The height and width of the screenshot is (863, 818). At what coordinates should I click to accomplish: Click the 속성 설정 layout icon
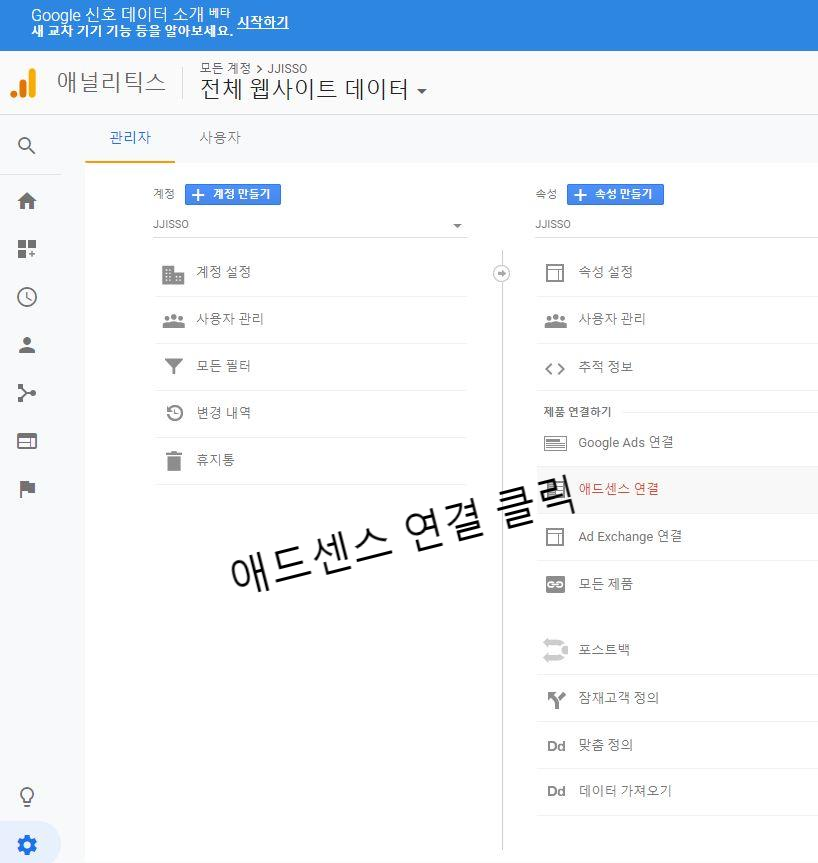(x=555, y=272)
